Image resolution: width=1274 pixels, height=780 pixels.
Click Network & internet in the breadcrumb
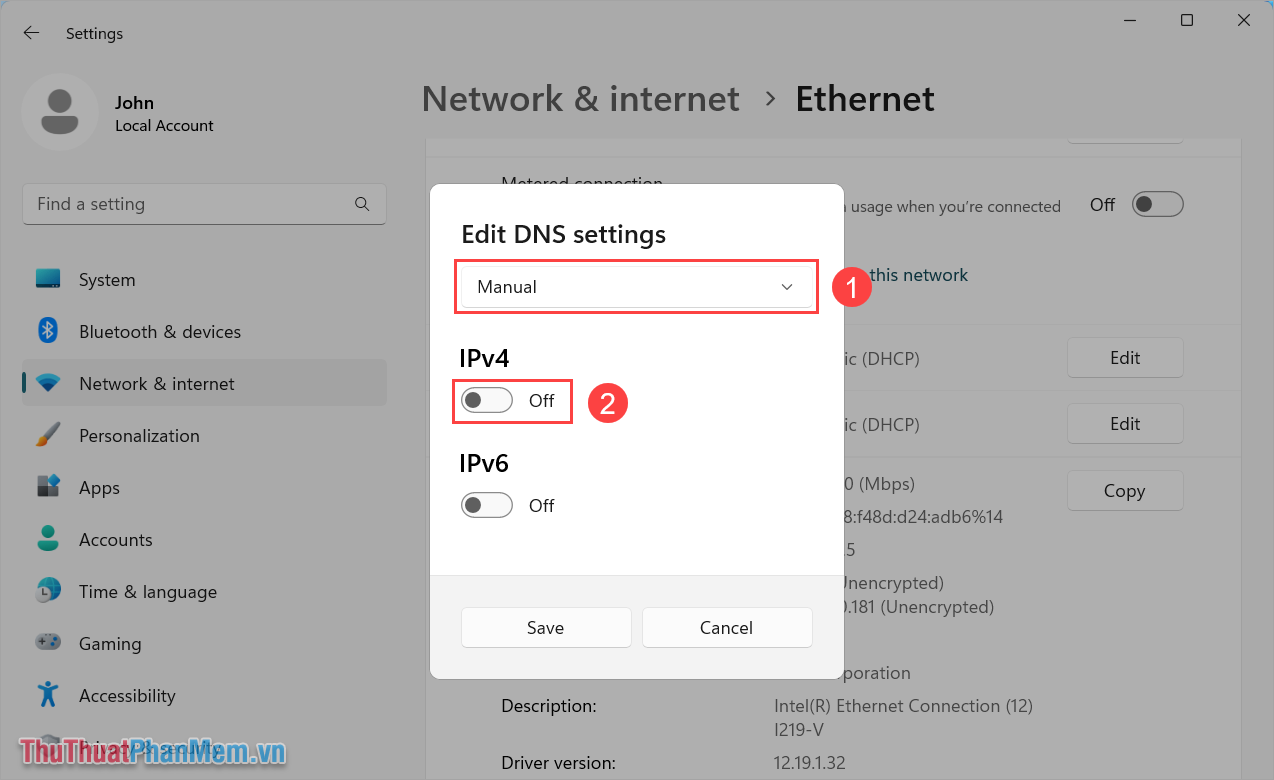coord(580,98)
